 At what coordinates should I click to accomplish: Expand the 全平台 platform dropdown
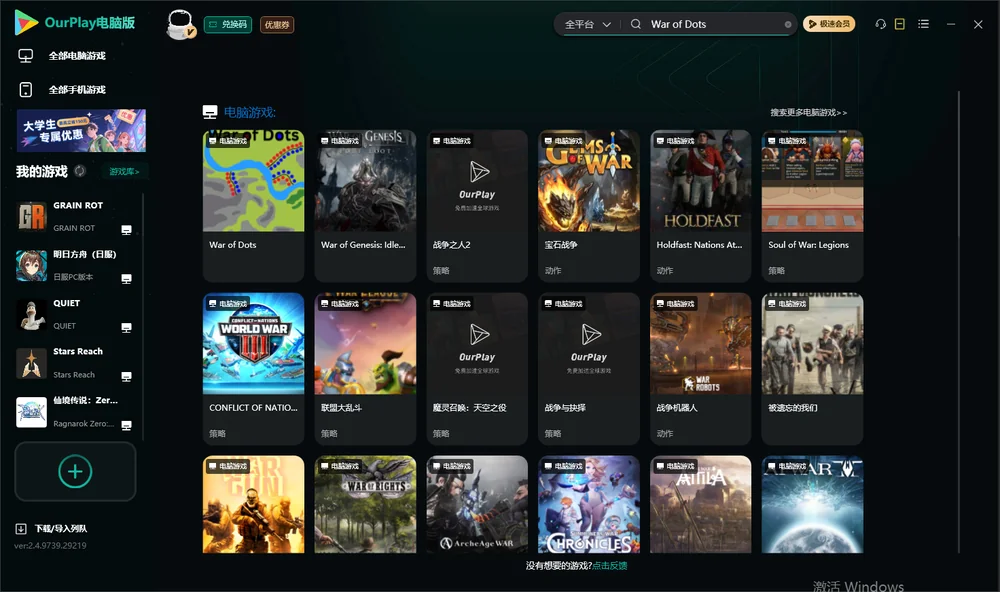[587, 24]
